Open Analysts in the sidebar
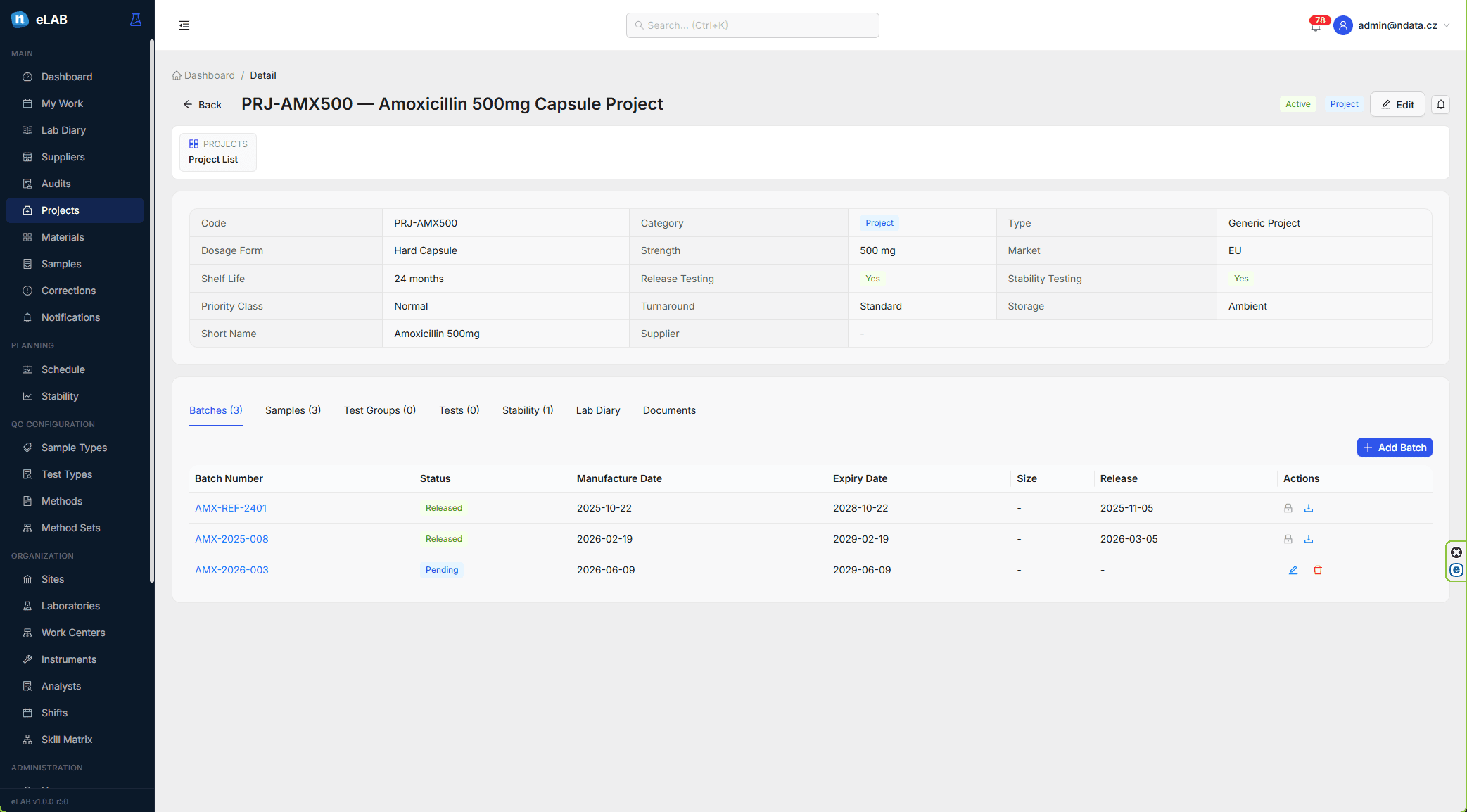Screen dimensions: 1467x812 [75, 686]
